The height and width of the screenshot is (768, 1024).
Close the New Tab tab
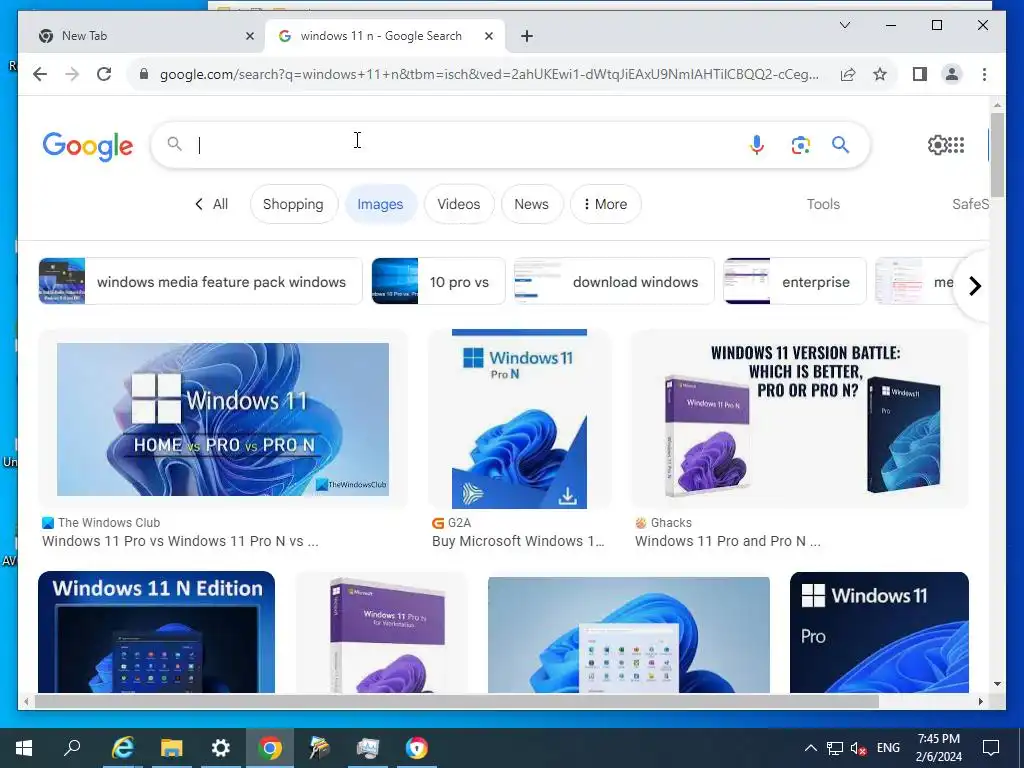tap(249, 37)
